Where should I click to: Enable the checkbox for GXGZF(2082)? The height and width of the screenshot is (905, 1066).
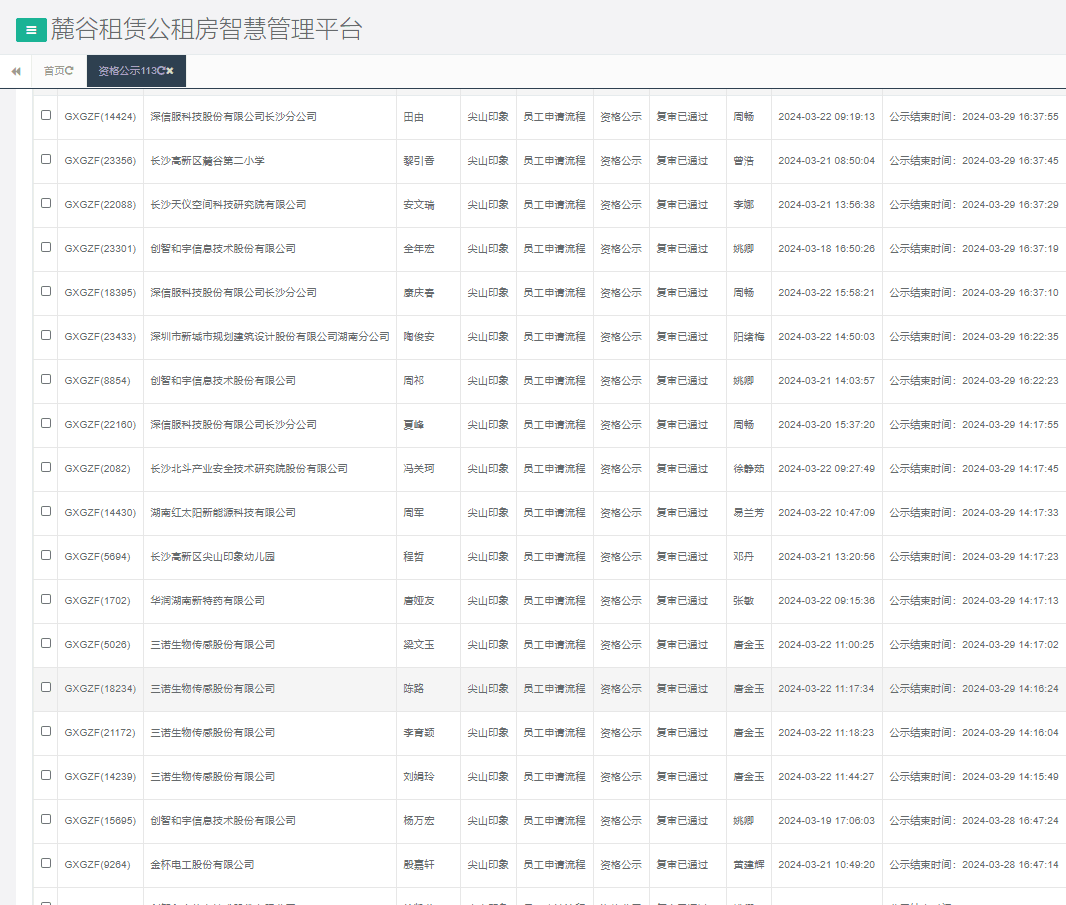click(46, 468)
